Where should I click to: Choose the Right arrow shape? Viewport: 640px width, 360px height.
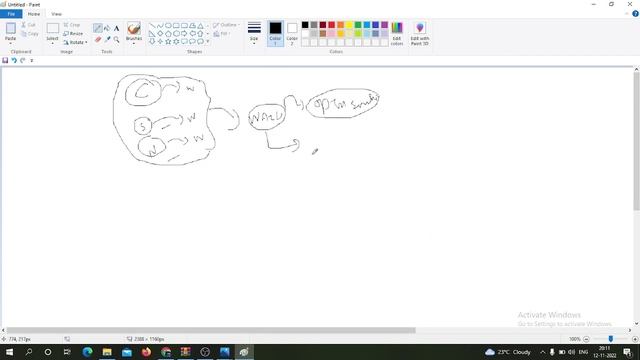(184, 33)
